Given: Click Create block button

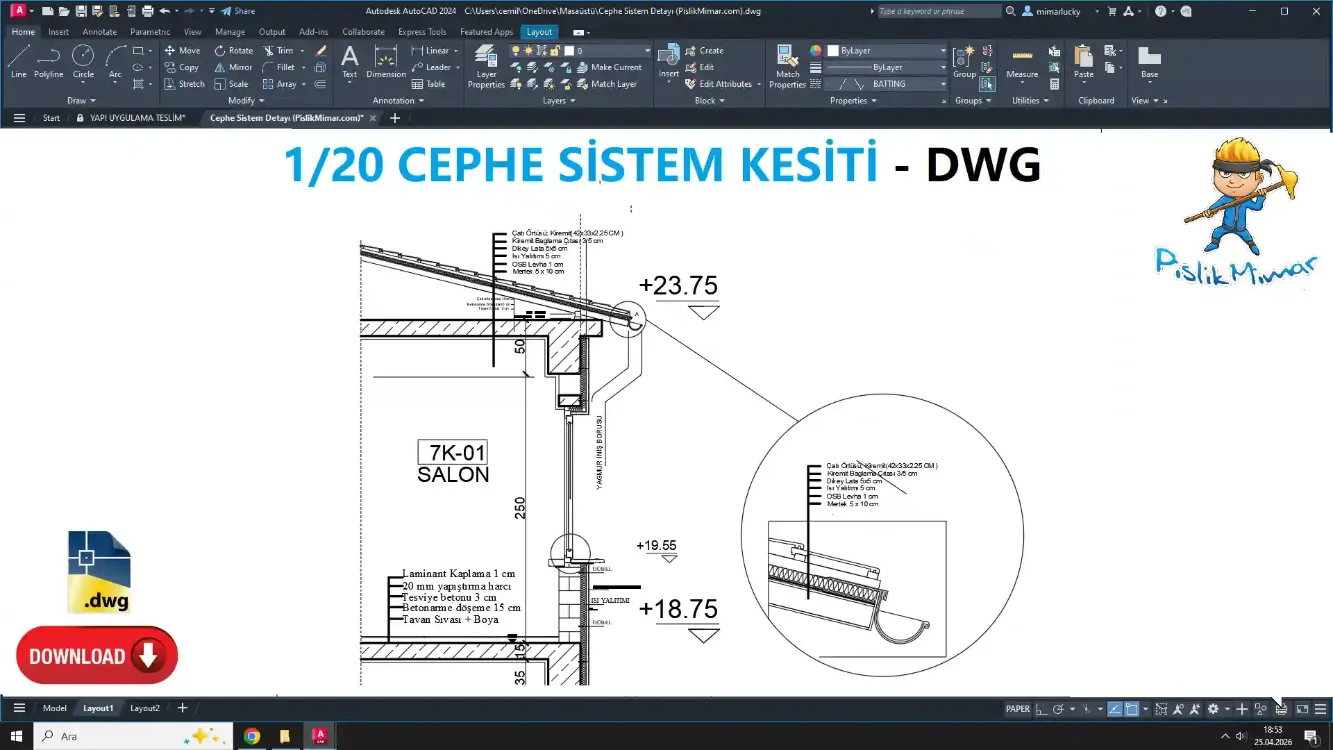Looking at the screenshot, I should (704, 50).
